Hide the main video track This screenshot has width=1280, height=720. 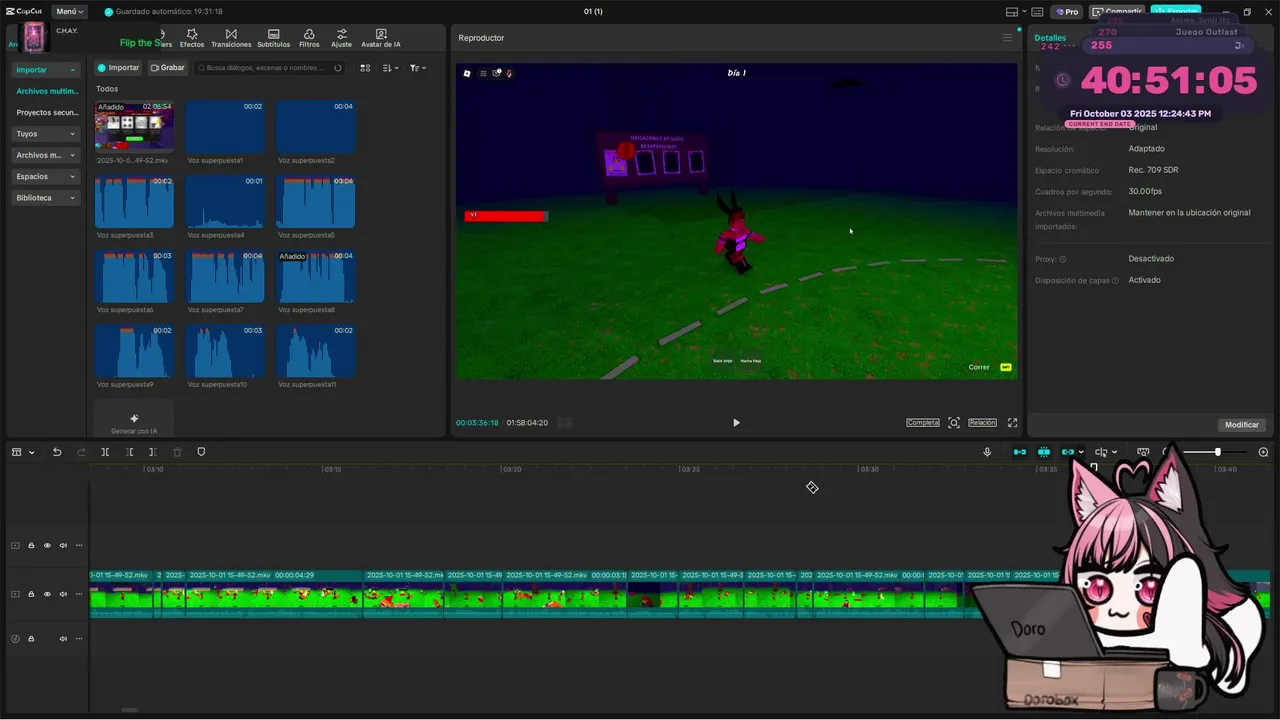47,594
